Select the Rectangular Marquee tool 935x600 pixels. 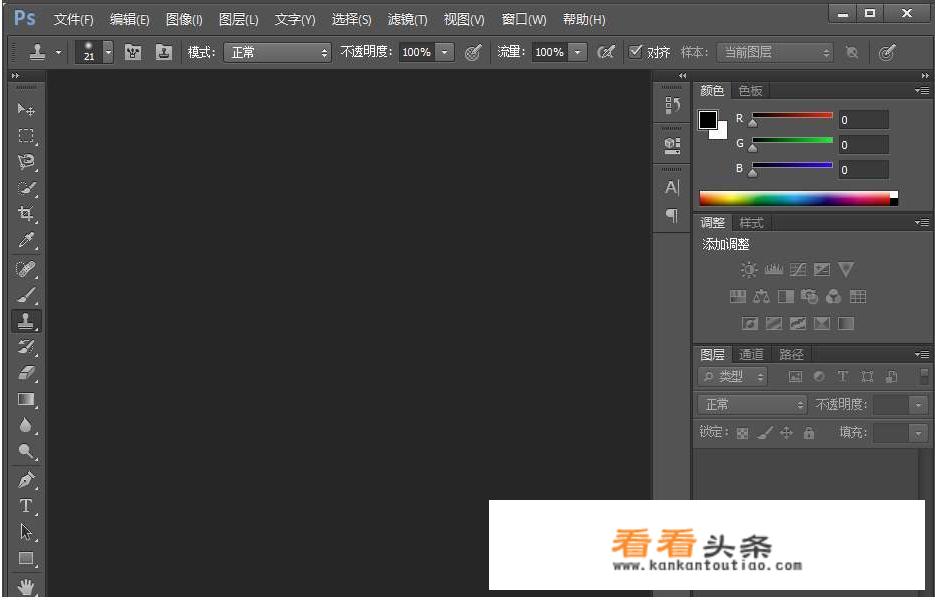pos(26,135)
